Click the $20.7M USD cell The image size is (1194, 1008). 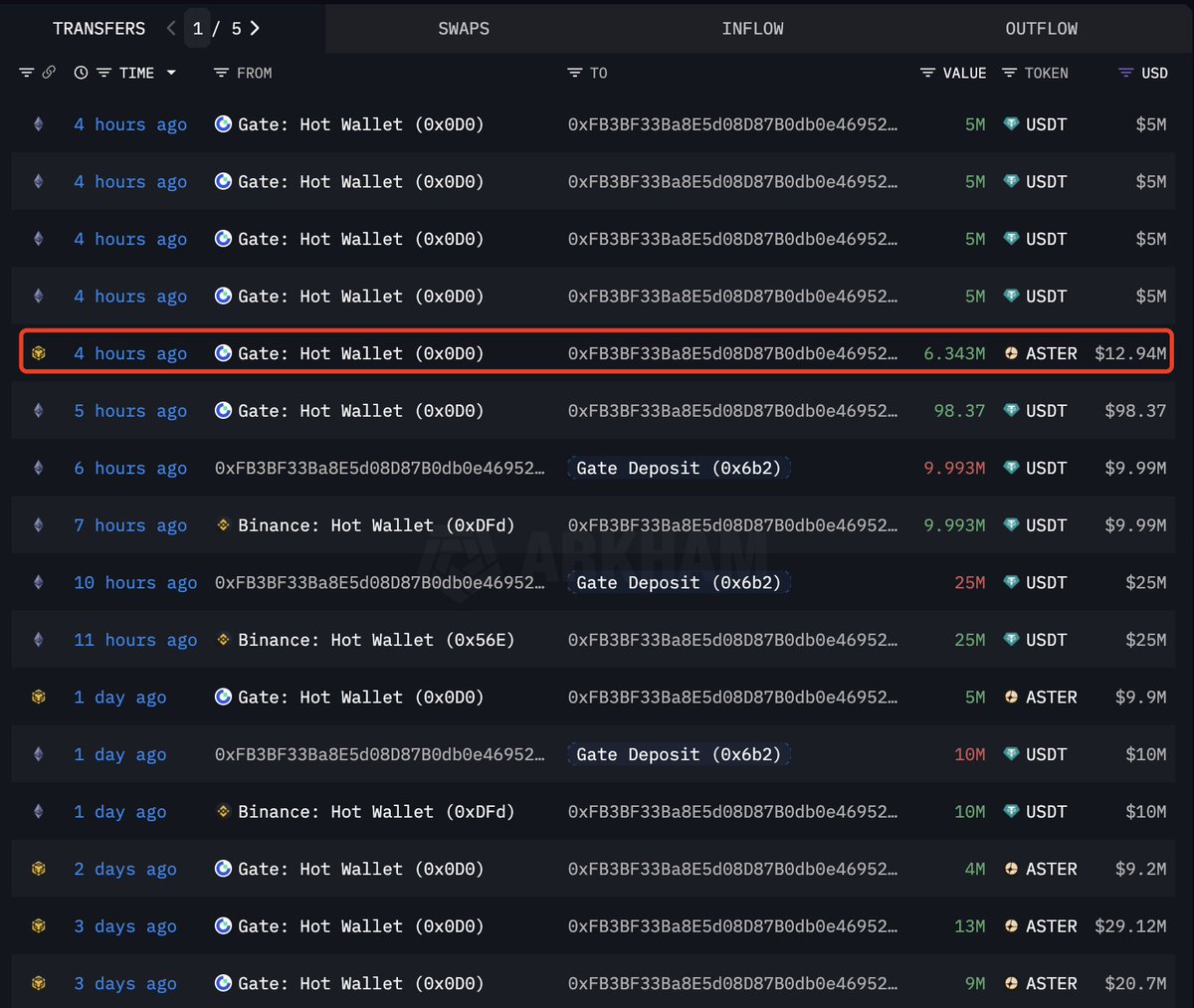pyautogui.click(x=1135, y=983)
